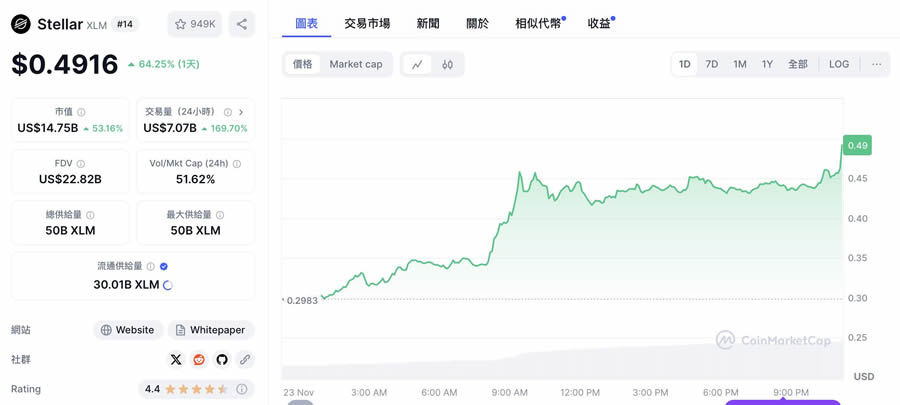Click the share icon next to watchlist

[x=242, y=24]
